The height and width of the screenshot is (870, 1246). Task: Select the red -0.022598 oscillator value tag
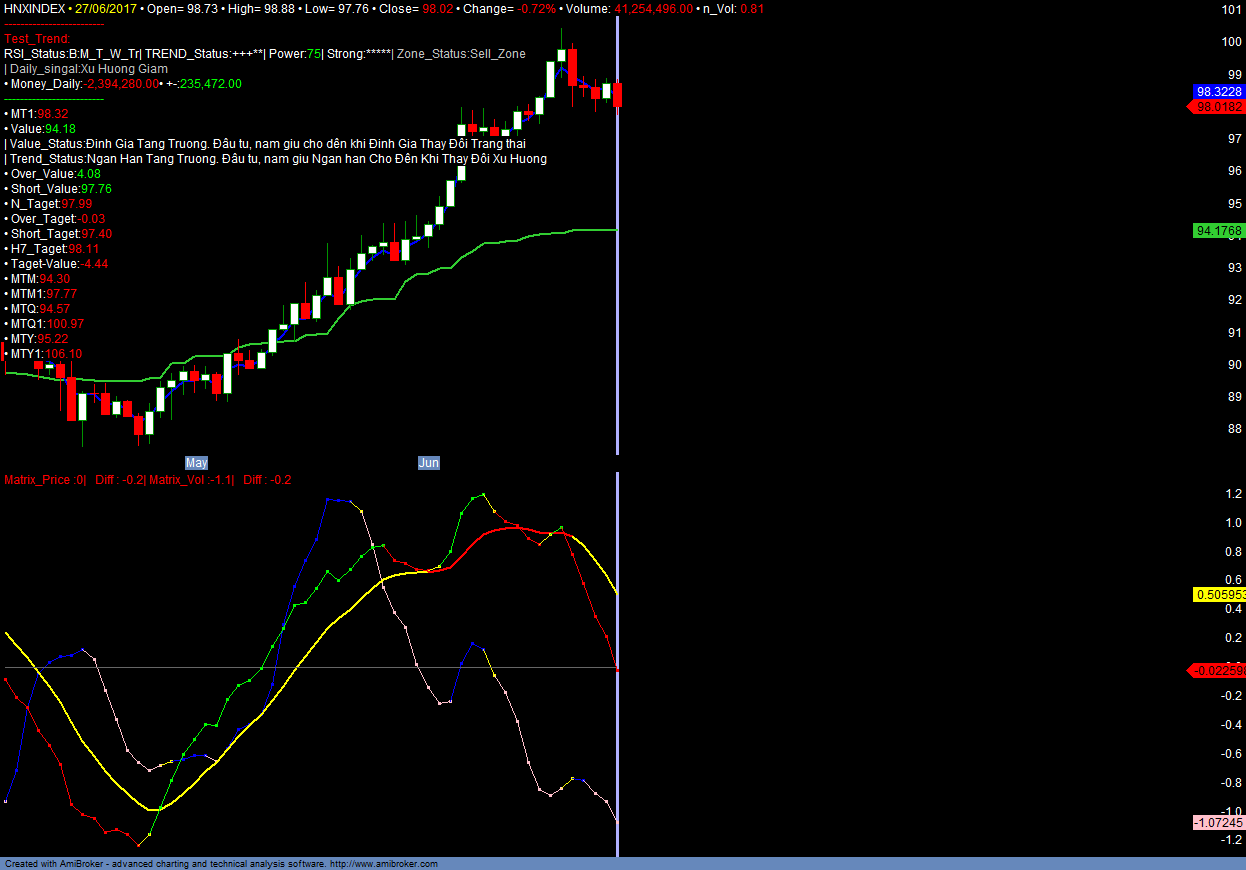click(x=1217, y=671)
